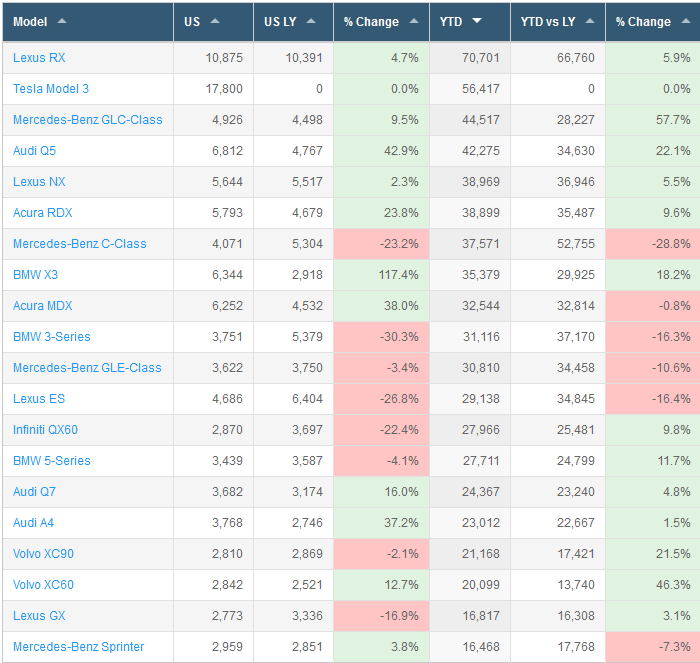This screenshot has height=663, width=700.
Task: Open the BMW 5-Series link
Action: coord(51,461)
